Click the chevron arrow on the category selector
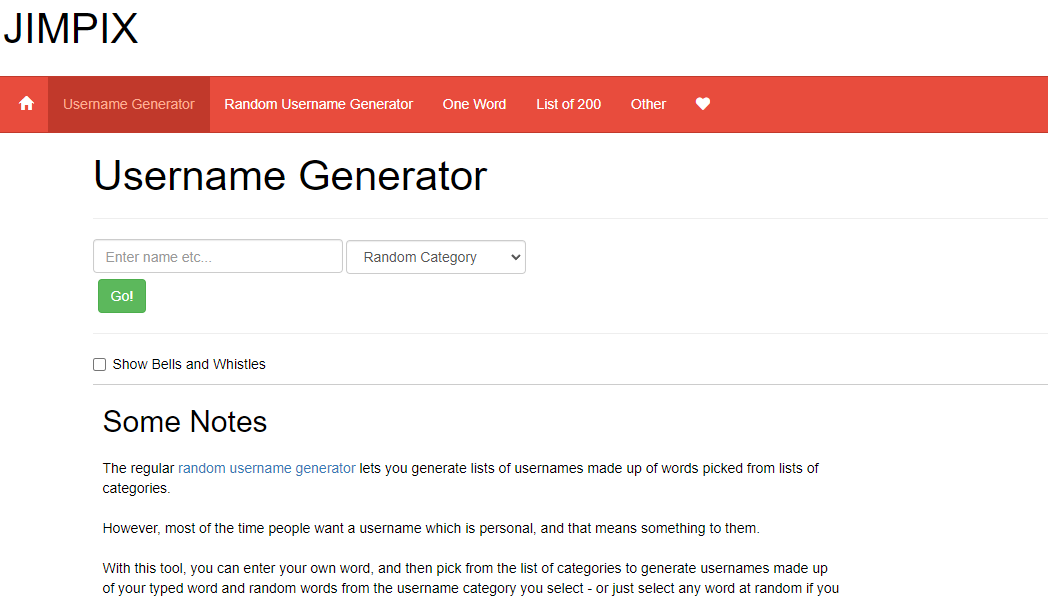Screen dimensions: 1048x596 point(515,257)
